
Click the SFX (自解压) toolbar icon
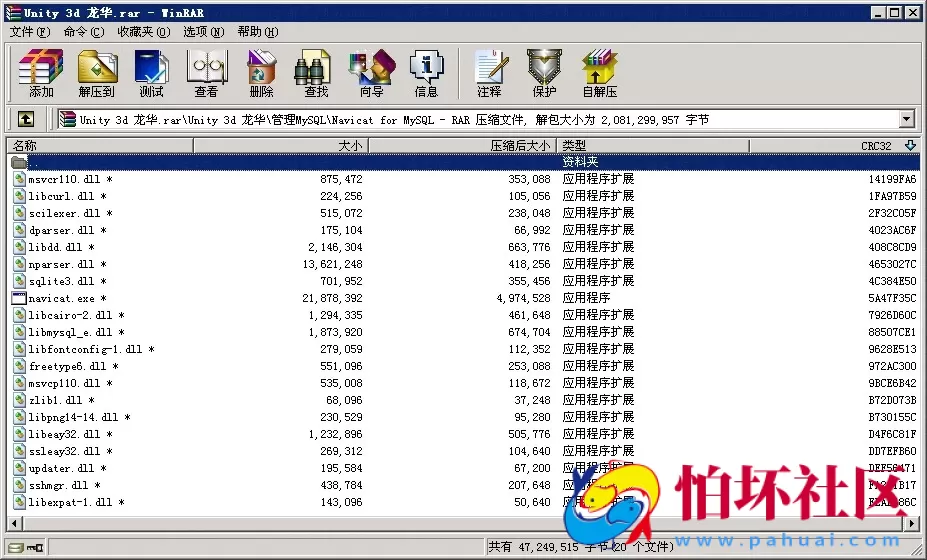[599, 73]
